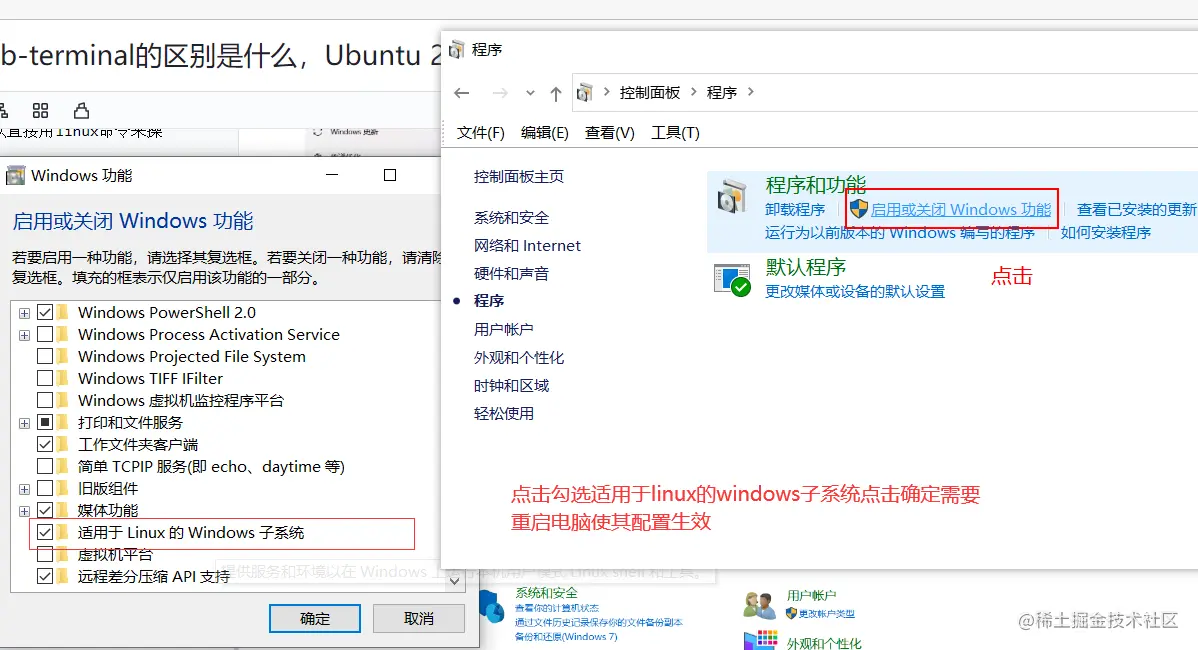This screenshot has width=1198, height=650.
Task: Enable 简单 TCPIP 服务 checkbox
Action: [45, 467]
